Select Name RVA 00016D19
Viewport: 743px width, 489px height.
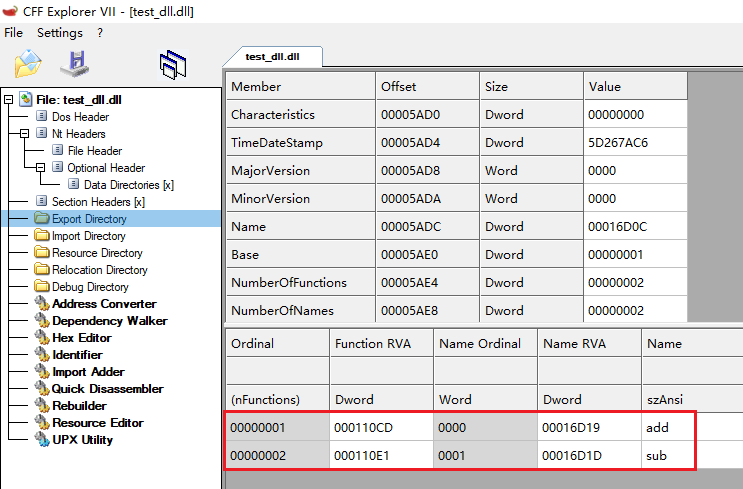pos(589,427)
